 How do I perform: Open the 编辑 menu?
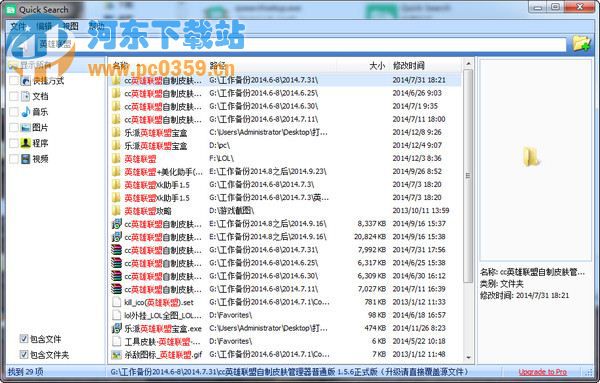(44, 26)
